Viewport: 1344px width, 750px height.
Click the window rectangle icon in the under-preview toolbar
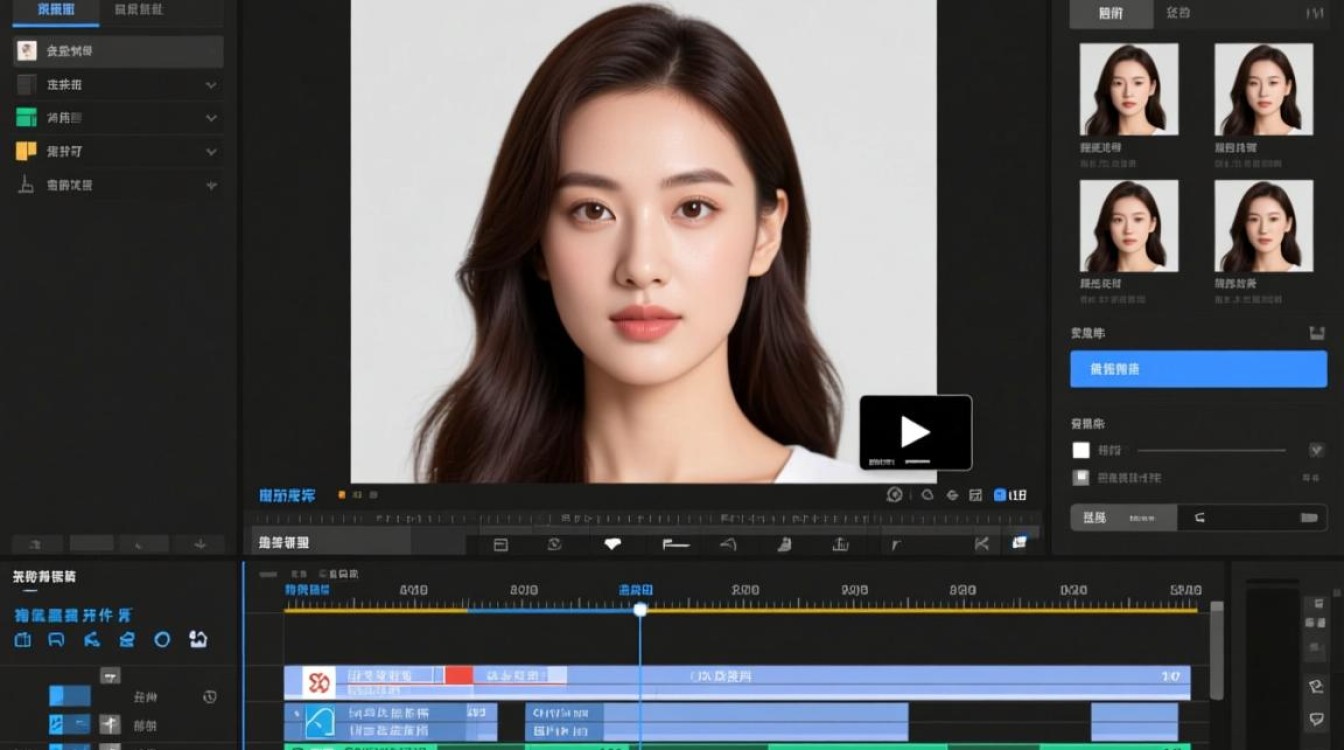coord(501,544)
